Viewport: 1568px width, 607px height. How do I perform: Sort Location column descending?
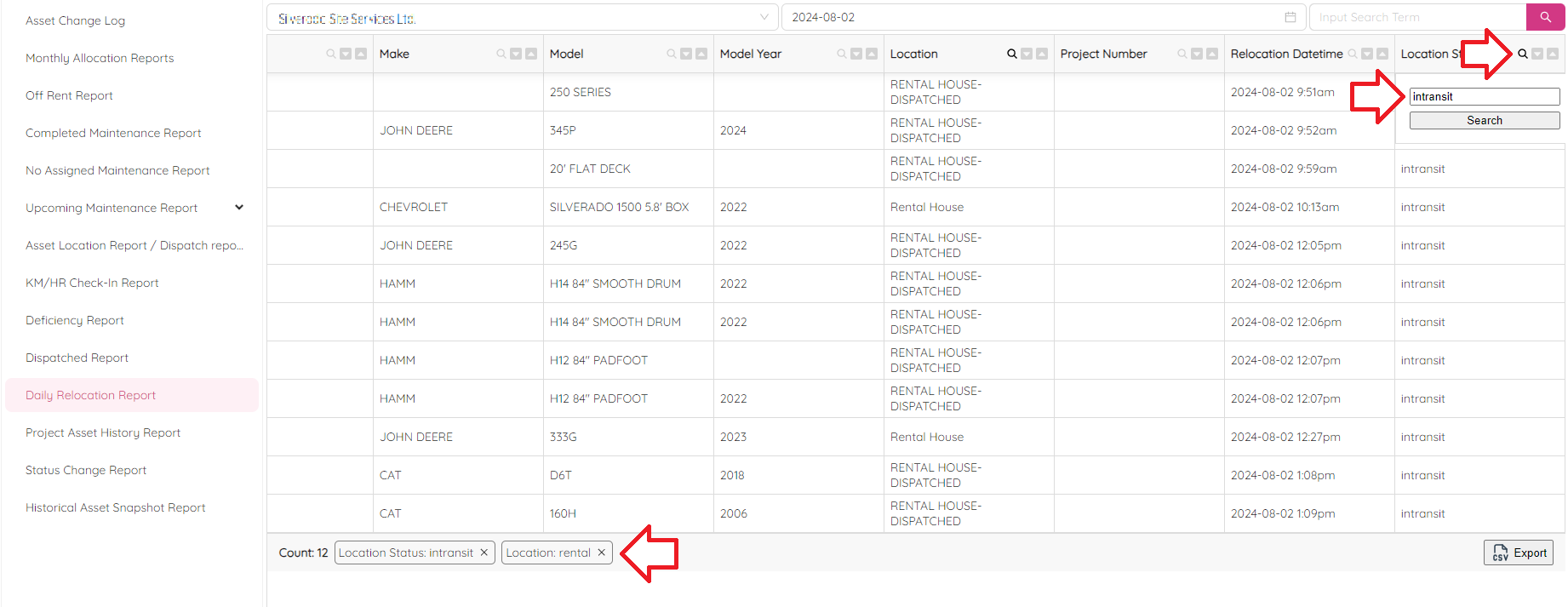(1027, 54)
